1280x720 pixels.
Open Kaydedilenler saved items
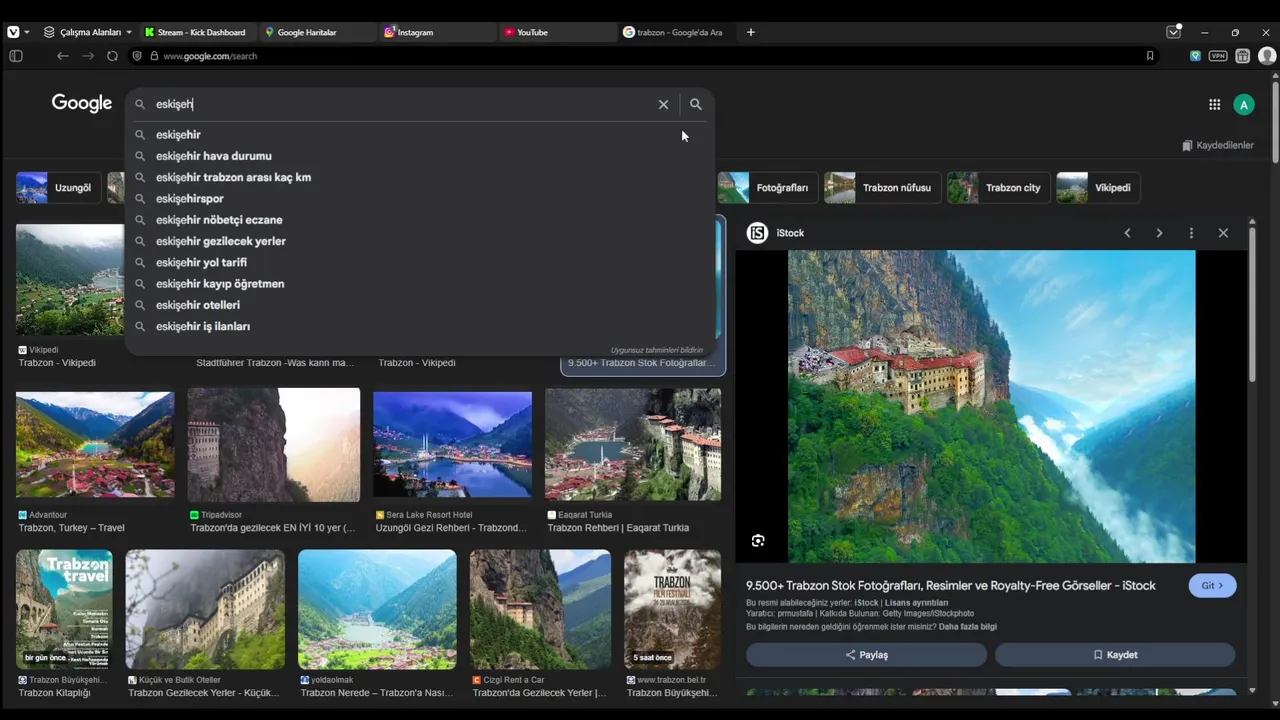click(x=1218, y=145)
